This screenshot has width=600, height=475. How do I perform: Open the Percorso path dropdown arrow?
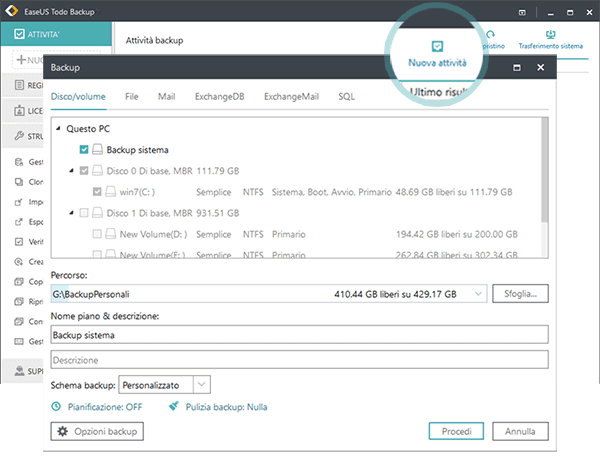pyautogui.click(x=478, y=294)
